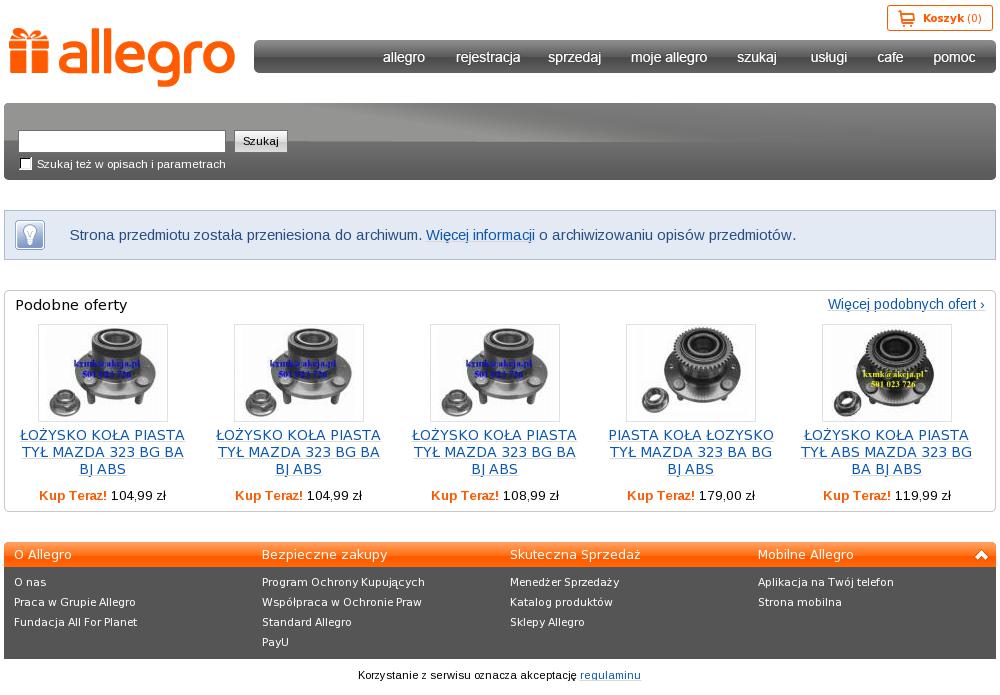Tick 'Szukaj też w opisach i parametrach' checkbox
The height and width of the screenshot is (695, 1000).
[26, 164]
